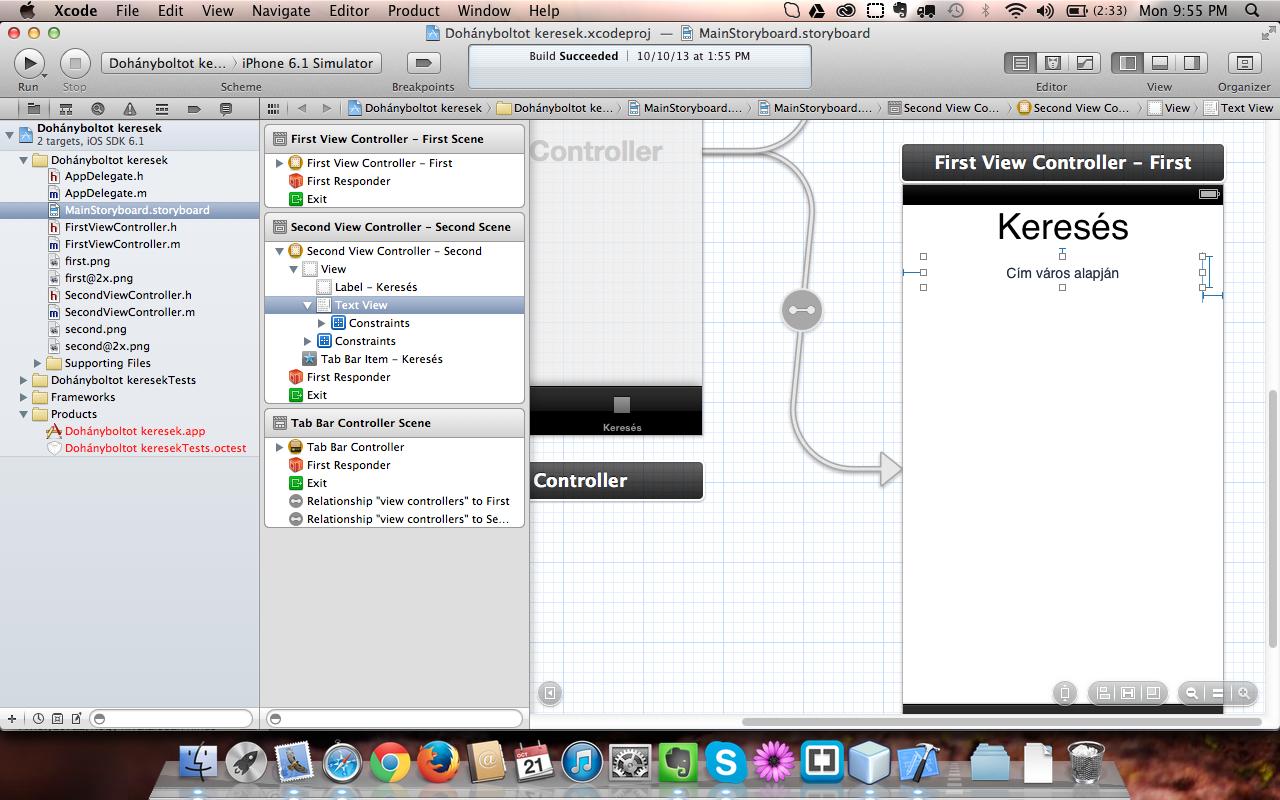This screenshot has width=1280, height=800.
Task: Open the Navigate menu
Action: tap(281, 11)
